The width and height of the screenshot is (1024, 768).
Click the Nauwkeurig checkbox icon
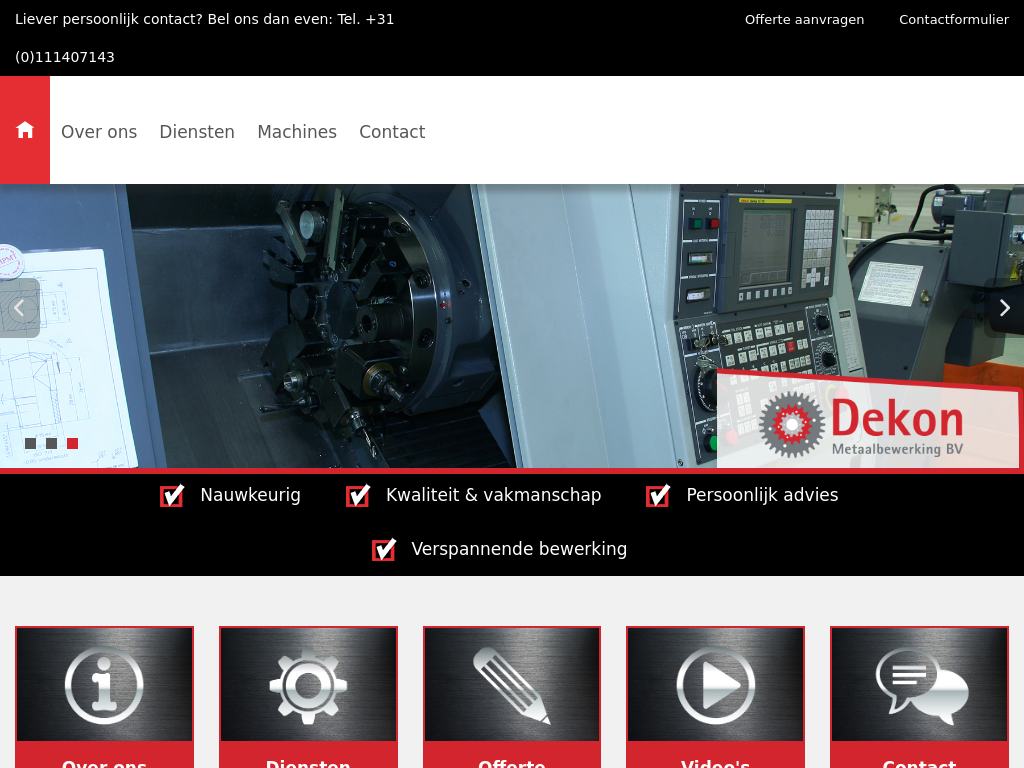click(x=172, y=495)
